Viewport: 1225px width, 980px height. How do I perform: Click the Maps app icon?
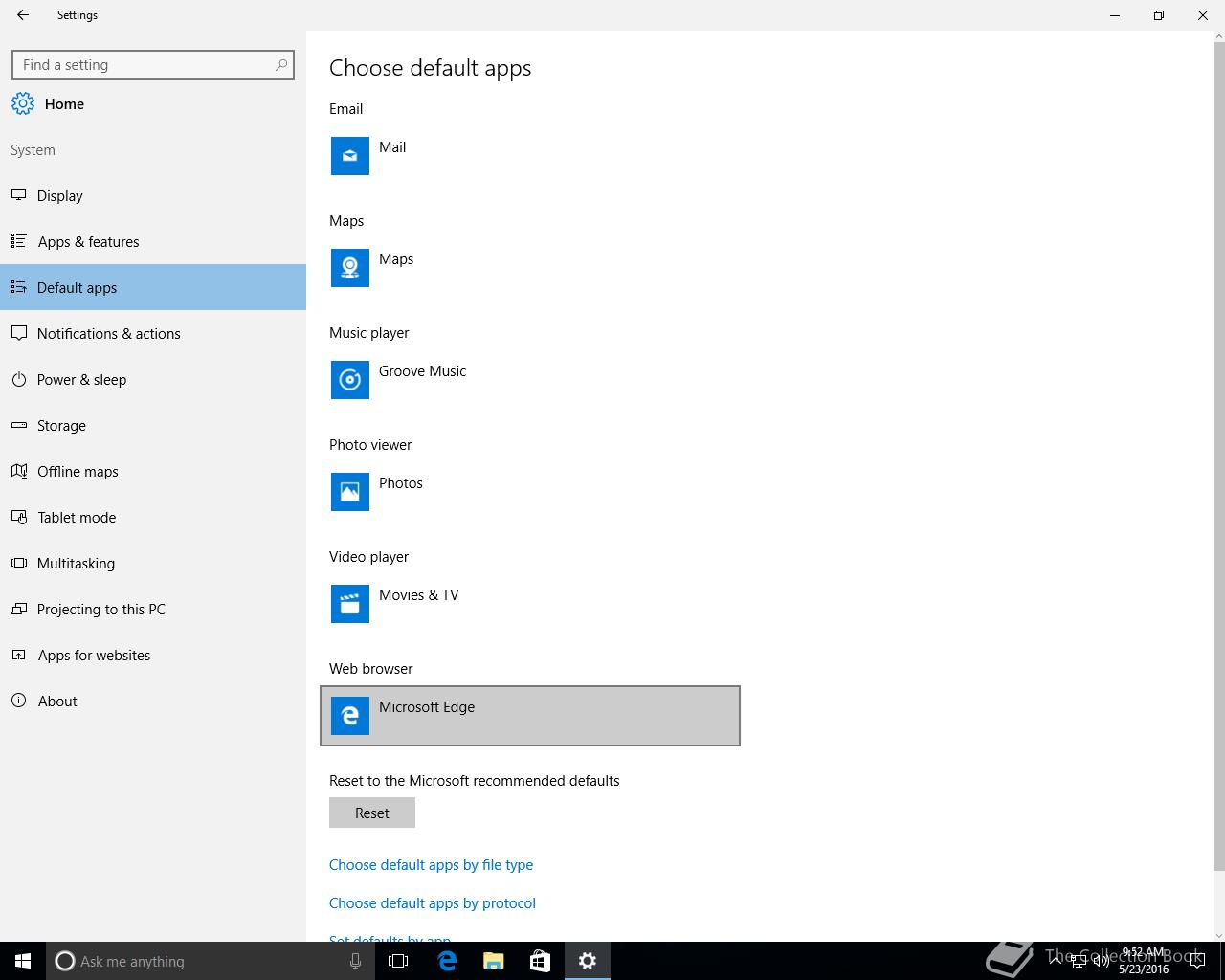[350, 268]
